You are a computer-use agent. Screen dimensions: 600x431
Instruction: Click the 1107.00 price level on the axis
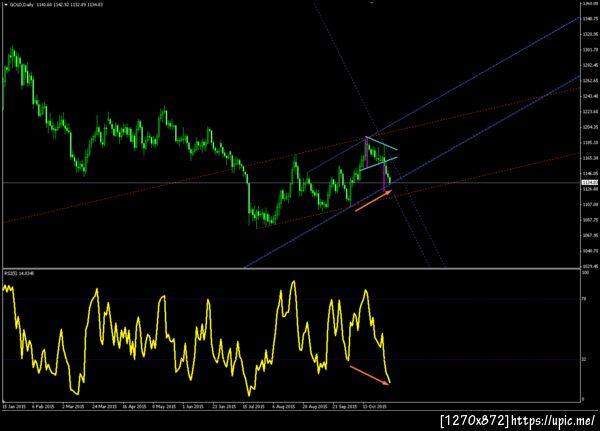pos(590,204)
